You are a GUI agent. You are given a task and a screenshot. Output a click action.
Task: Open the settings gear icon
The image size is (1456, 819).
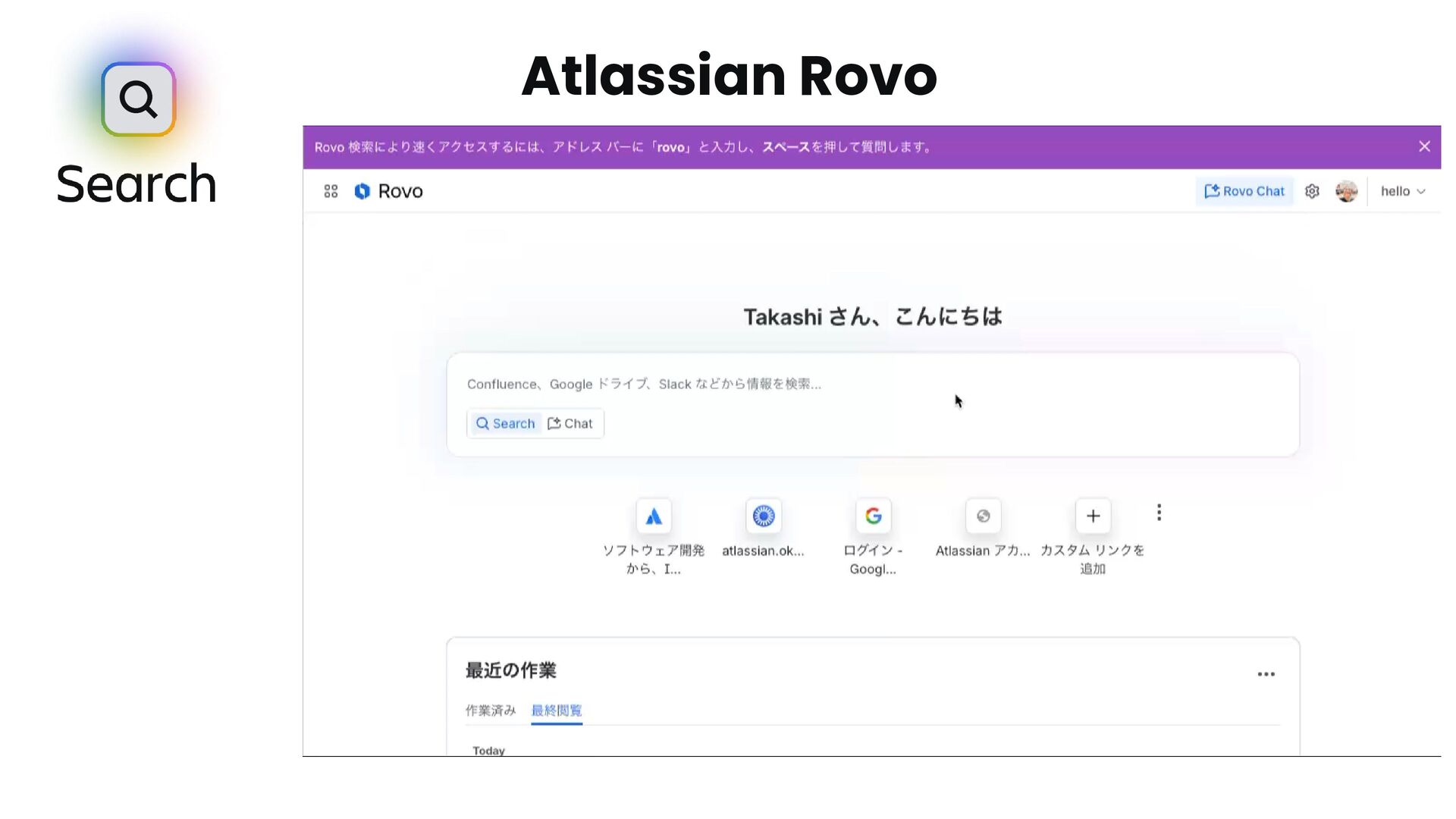pos(1312,191)
